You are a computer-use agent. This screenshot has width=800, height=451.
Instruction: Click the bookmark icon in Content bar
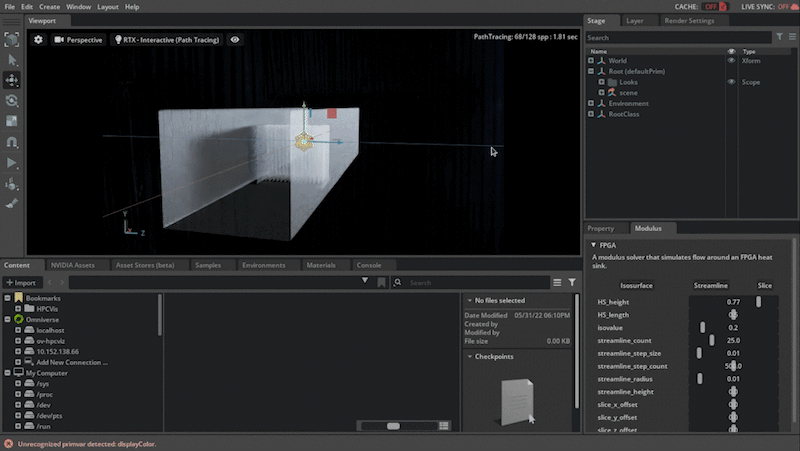382,283
